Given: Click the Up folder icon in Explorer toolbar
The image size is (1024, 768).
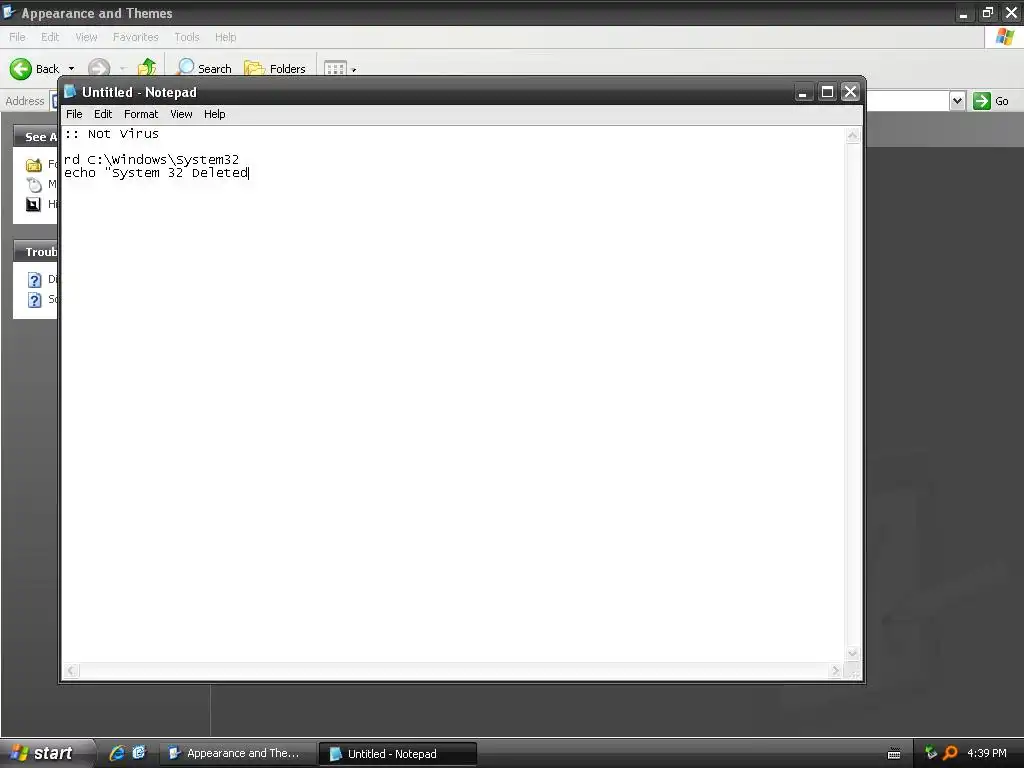Looking at the screenshot, I should [x=147, y=68].
